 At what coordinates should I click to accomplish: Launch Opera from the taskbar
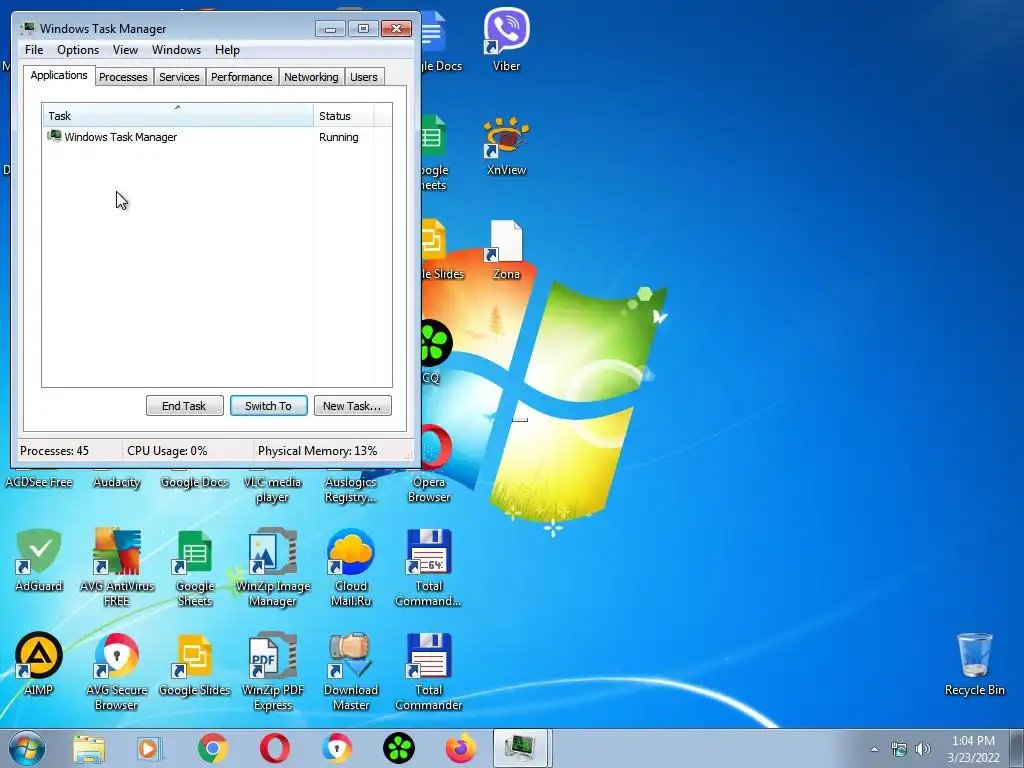[x=274, y=748]
